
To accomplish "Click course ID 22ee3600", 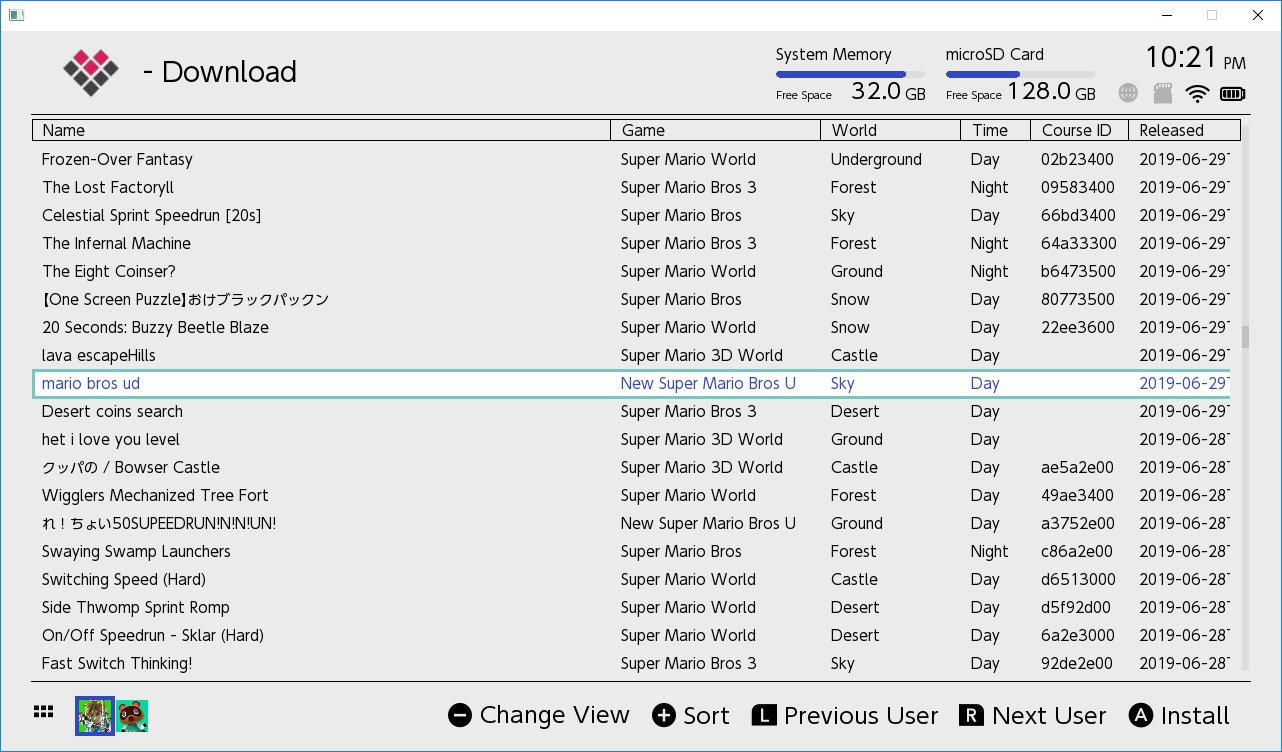I will point(1077,327).
